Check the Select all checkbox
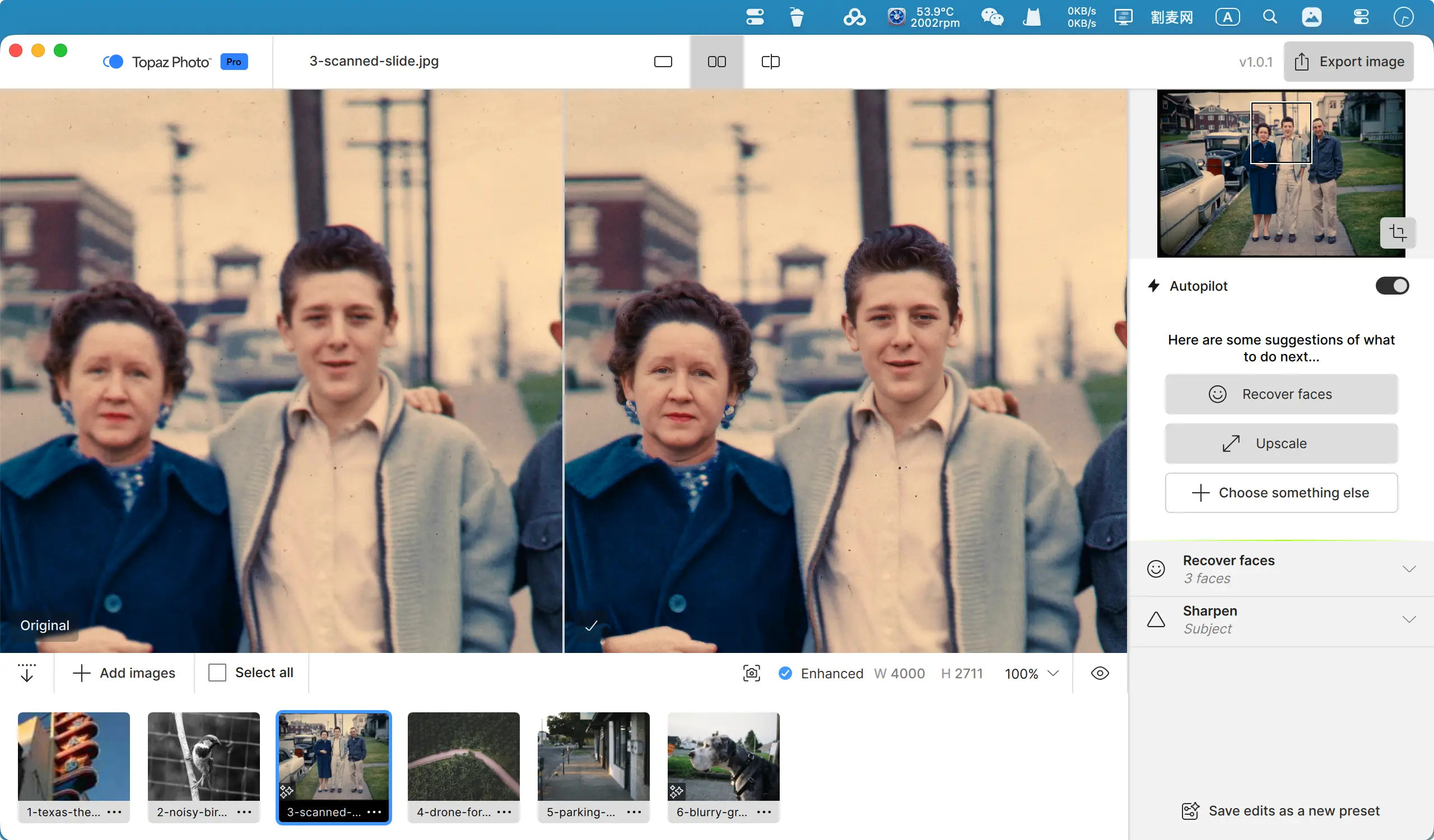Viewport: 1434px width, 840px height. click(217, 673)
